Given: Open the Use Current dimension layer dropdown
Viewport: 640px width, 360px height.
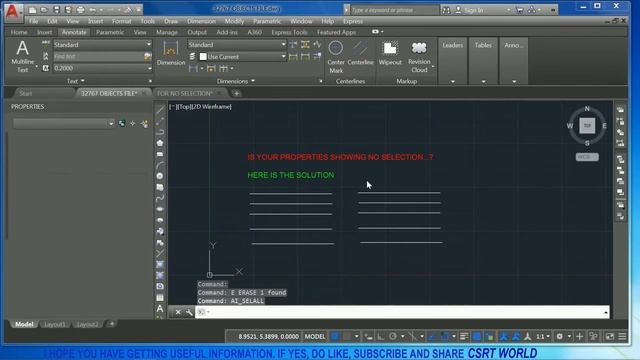Looking at the screenshot, I should pyautogui.click(x=242, y=57).
